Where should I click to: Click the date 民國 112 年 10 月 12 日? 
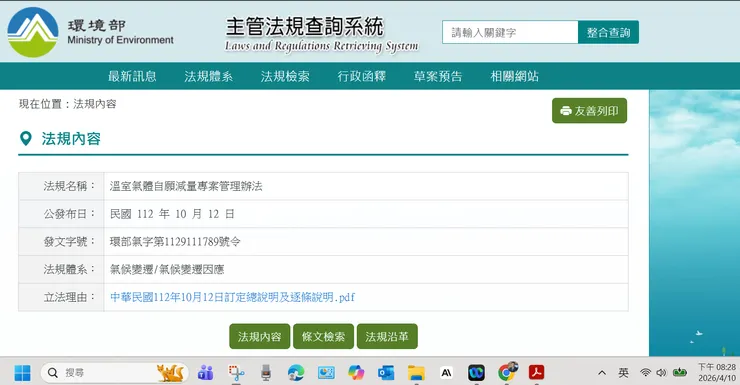coord(172,214)
